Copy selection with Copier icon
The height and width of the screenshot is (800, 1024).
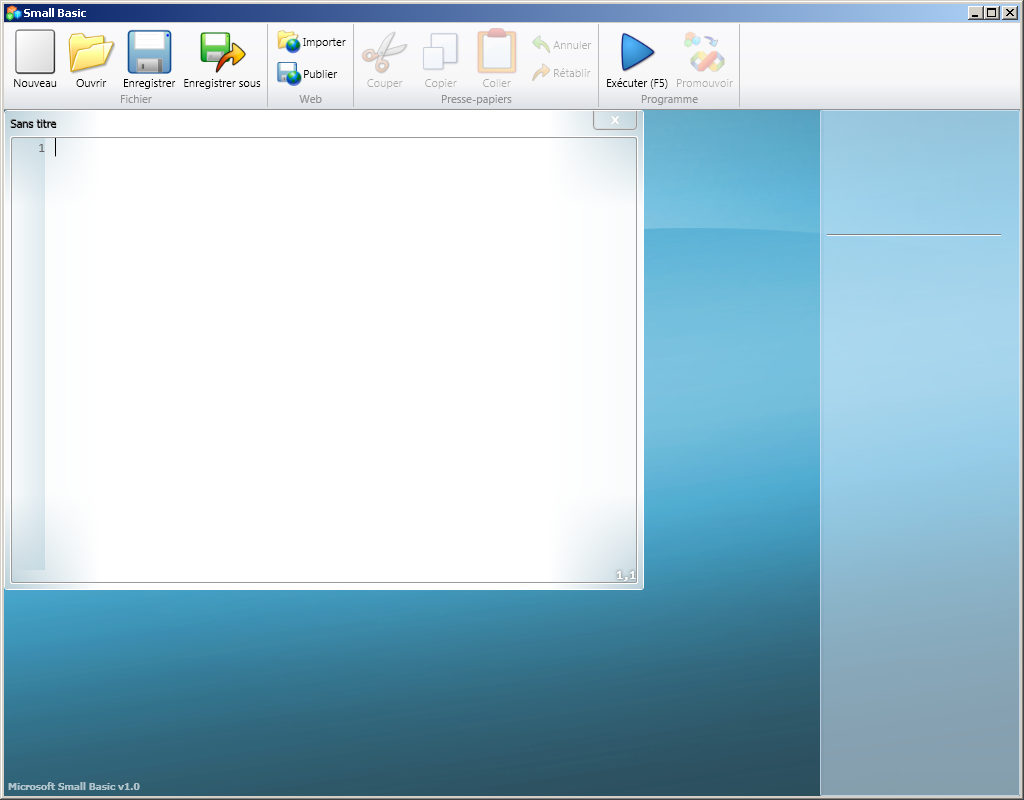click(440, 59)
